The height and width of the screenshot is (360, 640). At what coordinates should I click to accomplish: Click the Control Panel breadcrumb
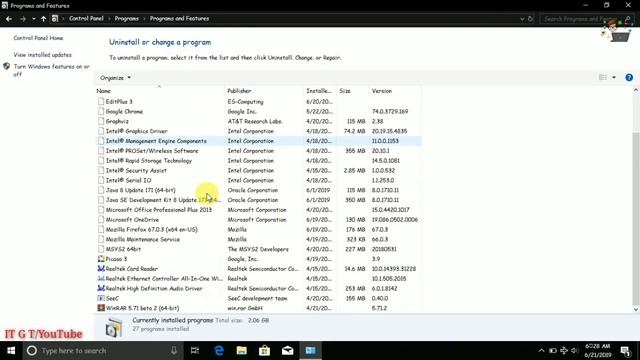(x=86, y=18)
